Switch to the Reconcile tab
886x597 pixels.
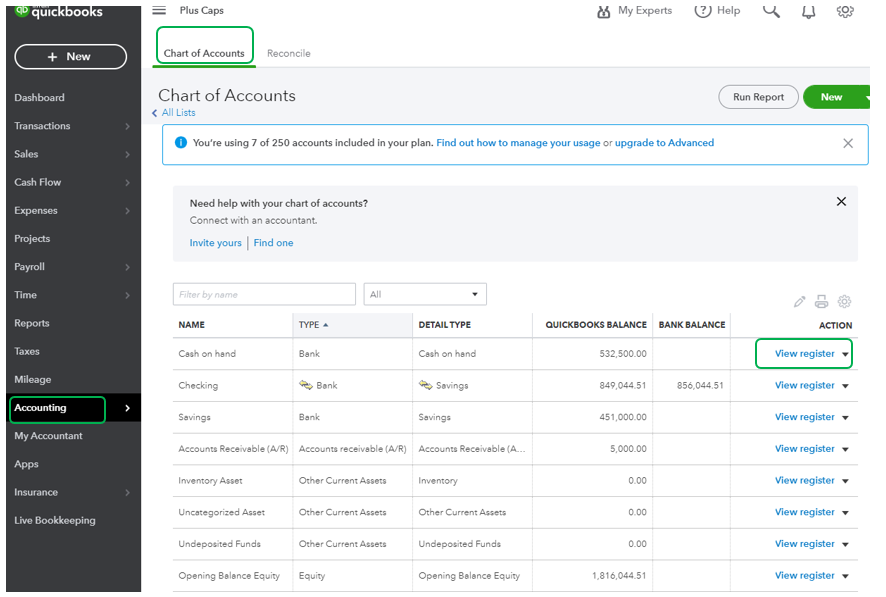click(x=289, y=53)
